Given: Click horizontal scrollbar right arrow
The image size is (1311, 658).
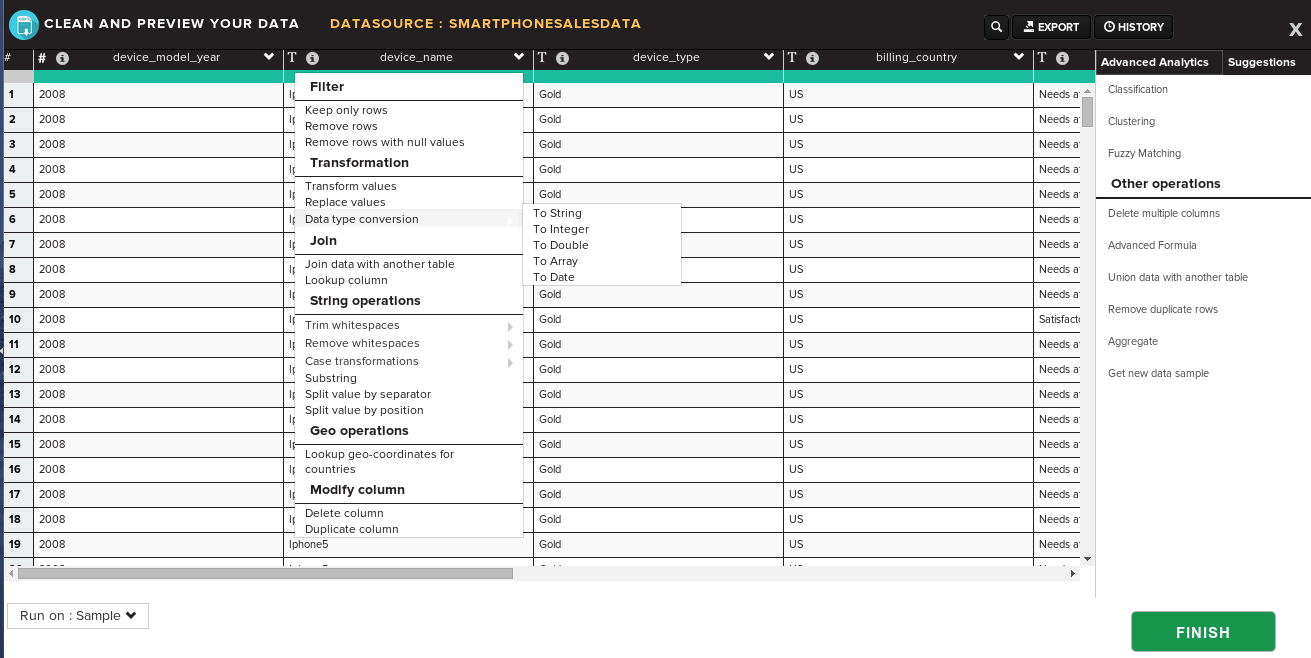Looking at the screenshot, I should click(1073, 573).
